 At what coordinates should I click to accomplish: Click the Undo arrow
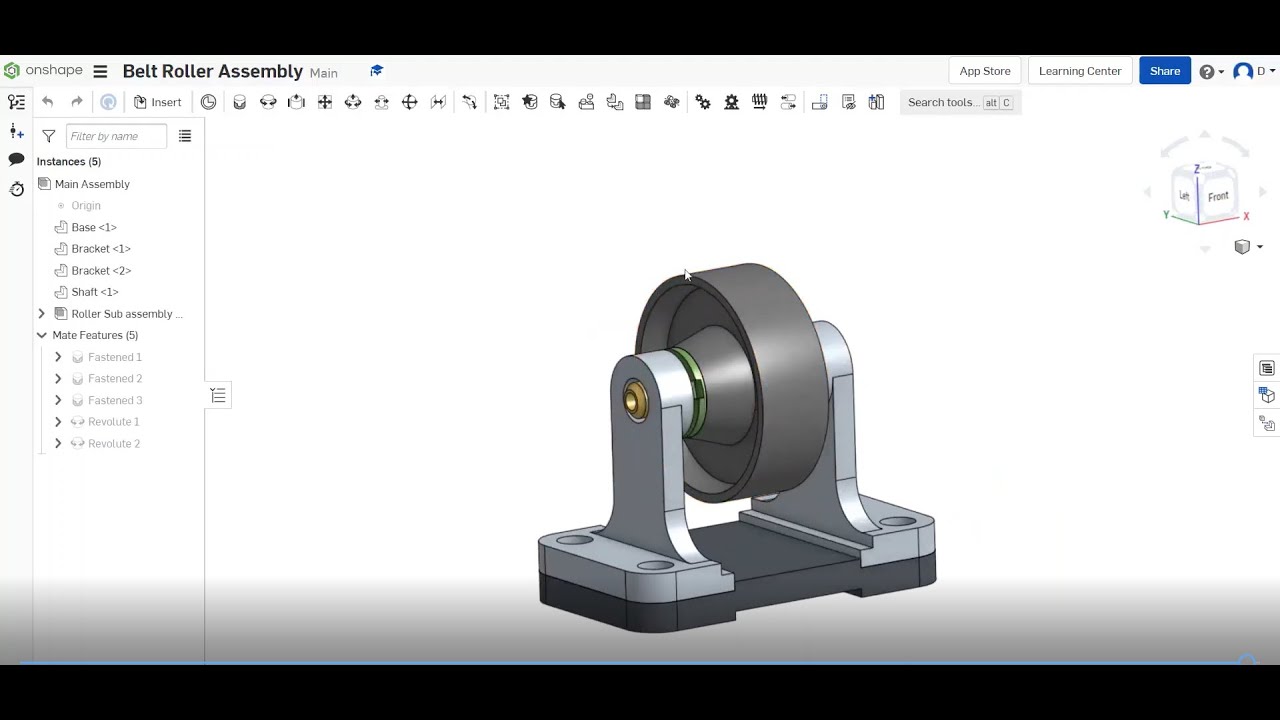pos(47,102)
